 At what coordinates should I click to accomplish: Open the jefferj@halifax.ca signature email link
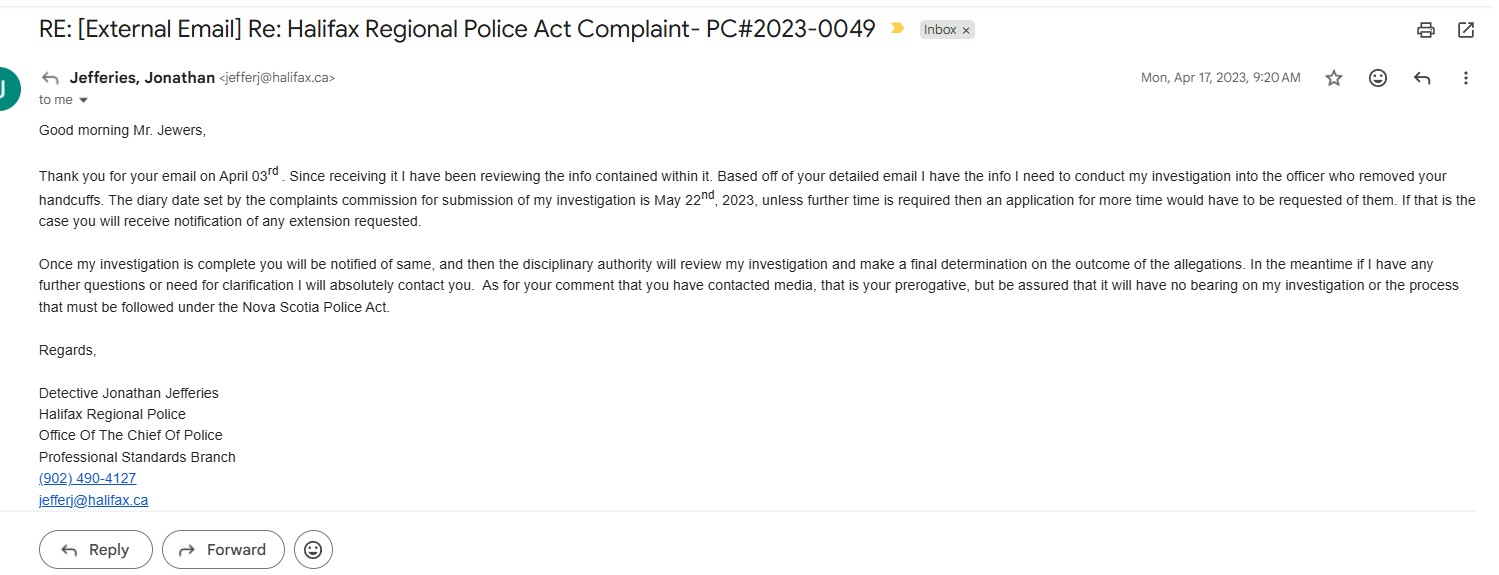tap(93, 500)
